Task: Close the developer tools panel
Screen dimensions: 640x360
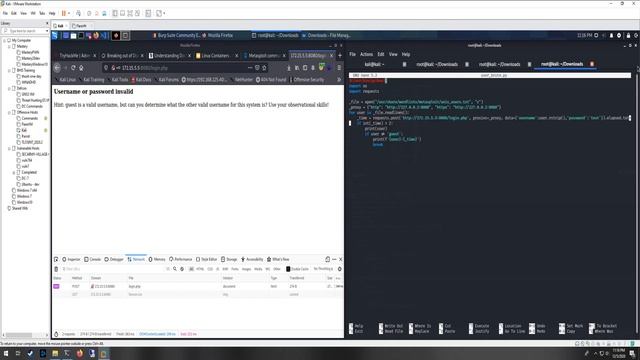Action: tap(340, 259)
